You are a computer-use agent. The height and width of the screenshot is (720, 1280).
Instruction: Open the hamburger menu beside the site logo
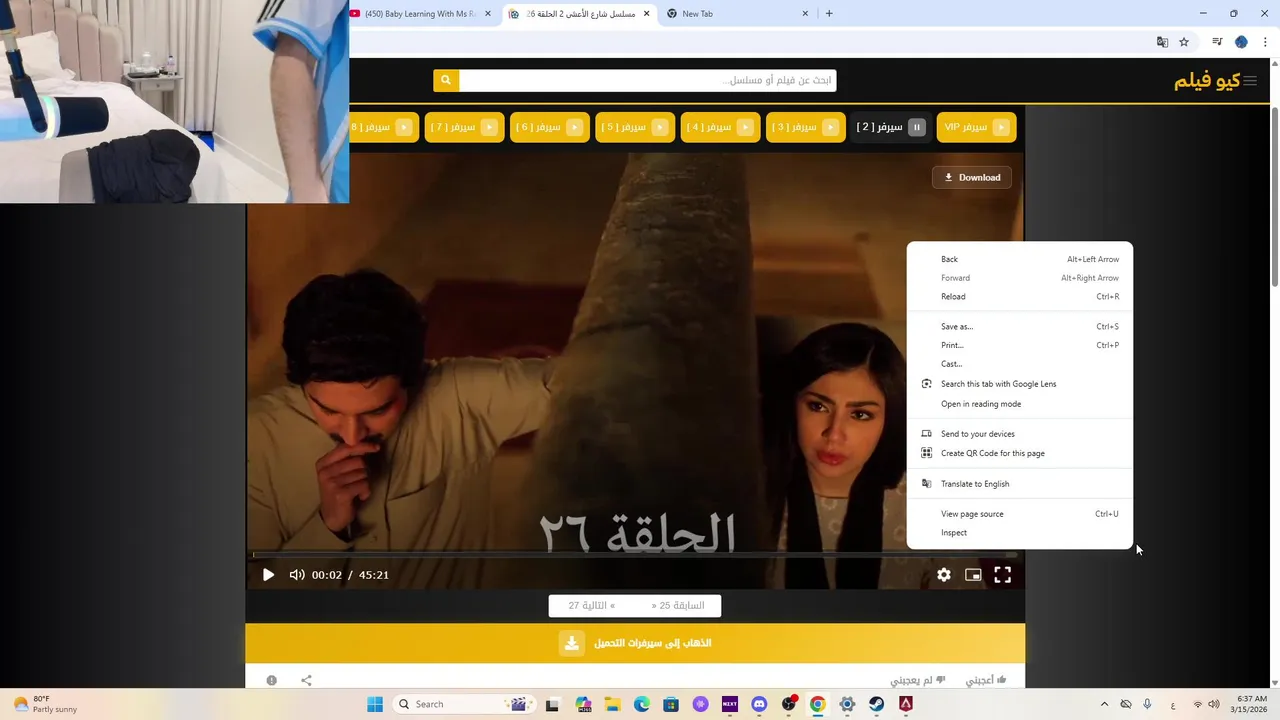coord(1250,81)
